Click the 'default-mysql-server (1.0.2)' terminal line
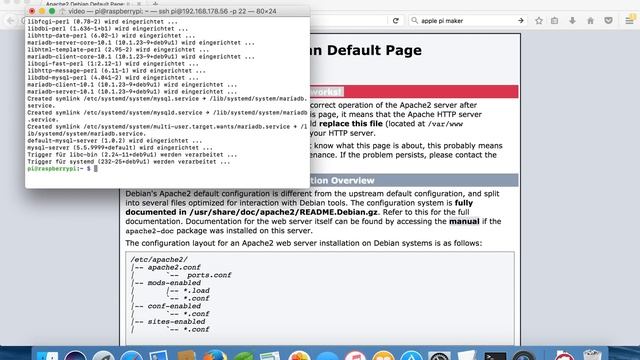Viewport: 640px width, 360px height. pyautogui.click(x=115, y=141)
